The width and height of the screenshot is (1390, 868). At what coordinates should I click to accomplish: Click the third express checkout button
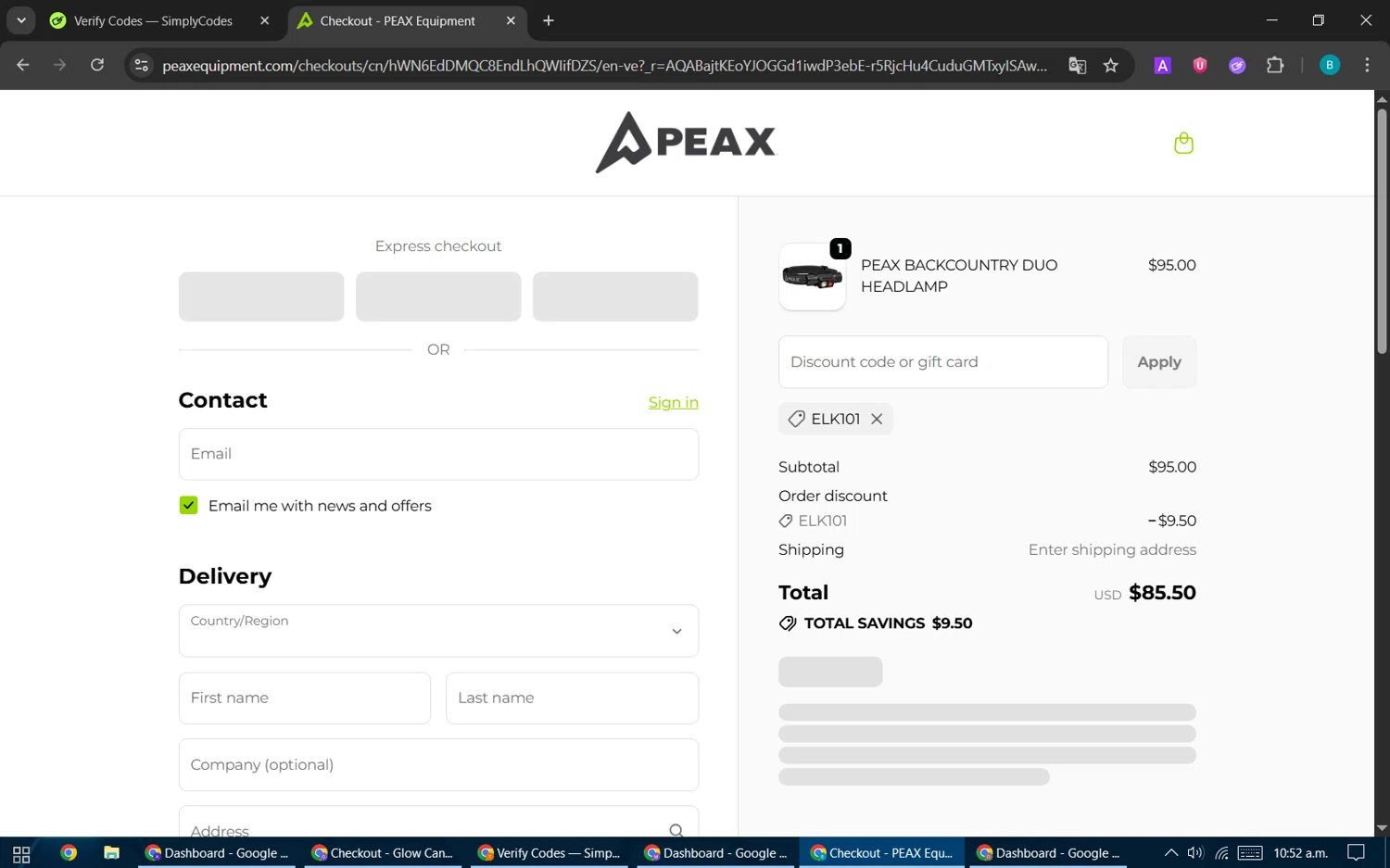(615, 296)
